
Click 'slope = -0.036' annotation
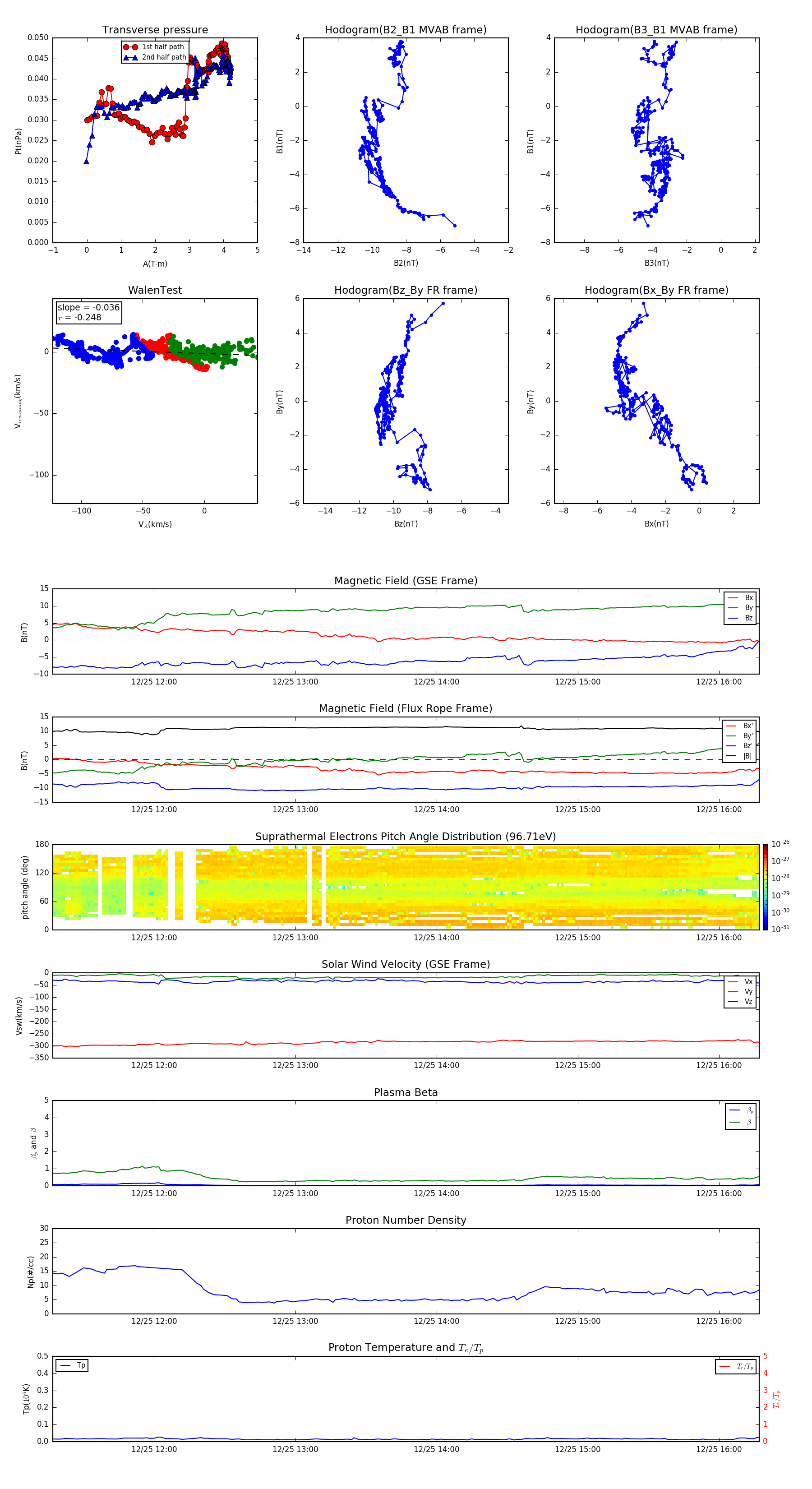pos(88,308)
